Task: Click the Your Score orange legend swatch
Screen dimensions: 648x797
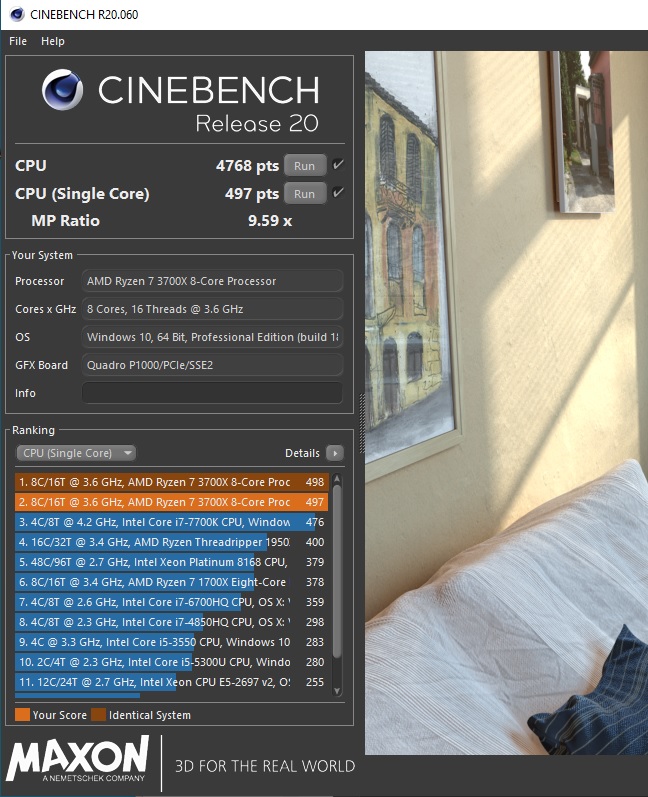Action: pos(22,715)
